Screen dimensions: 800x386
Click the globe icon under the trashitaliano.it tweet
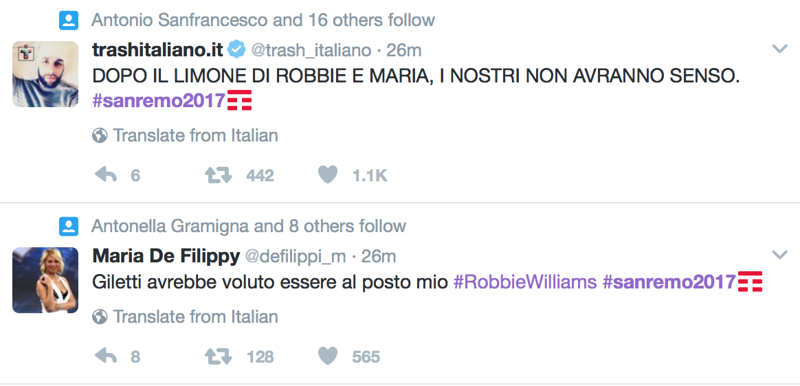[100, 136]
